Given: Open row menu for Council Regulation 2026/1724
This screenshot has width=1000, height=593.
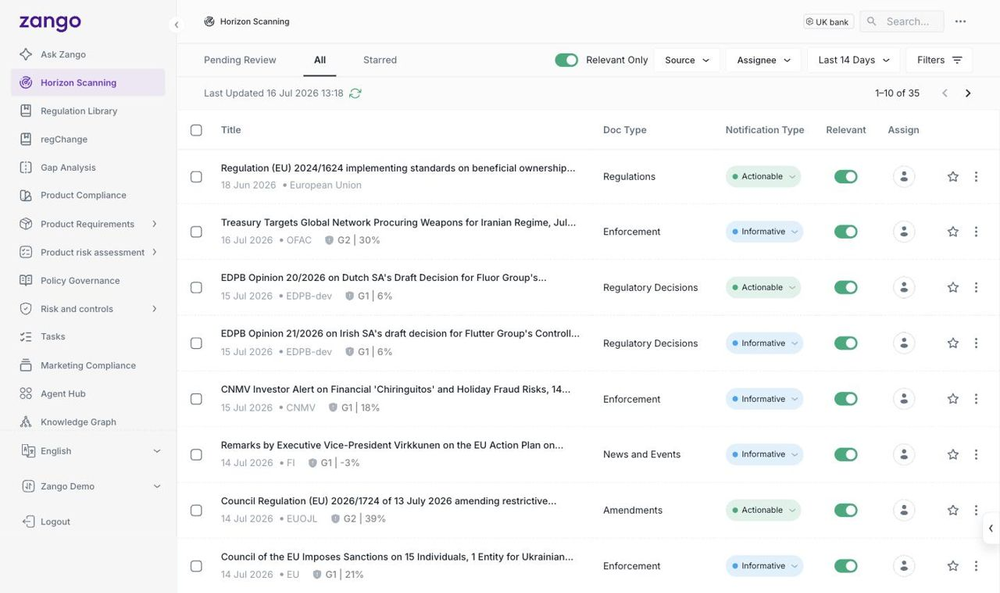Looking at the screenshot, I should [x=976, y=510].
